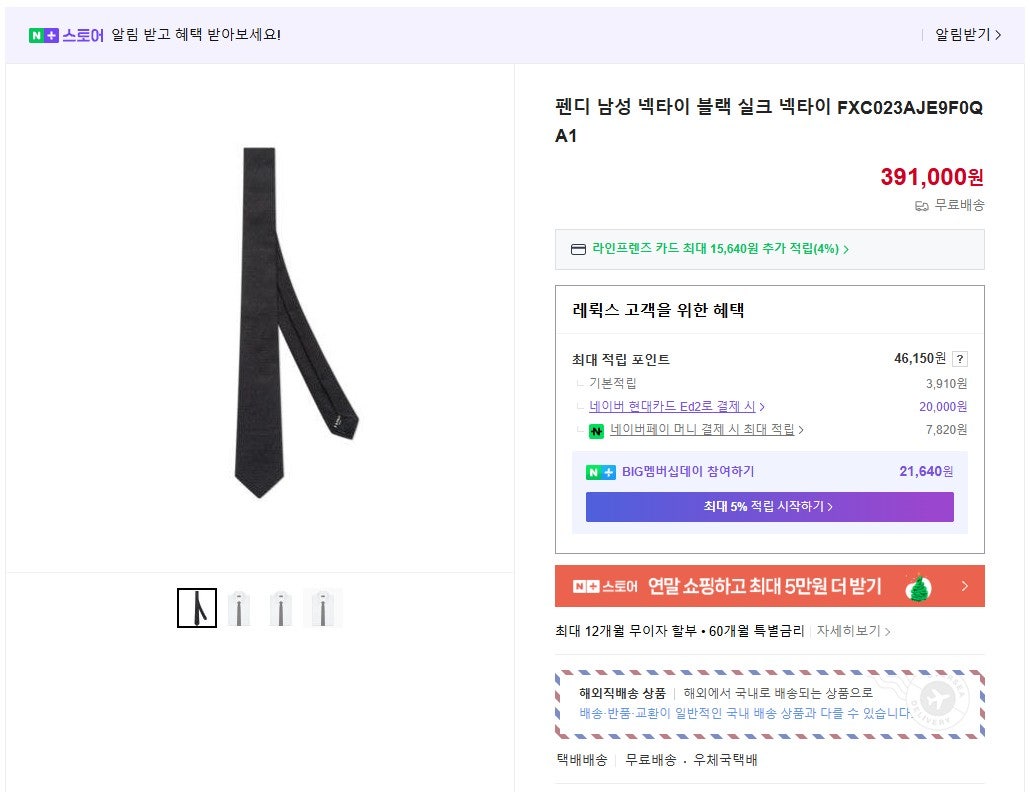
Task: Click the N+ badge beside BIG멤버십데이
Action: coord(601,472)
